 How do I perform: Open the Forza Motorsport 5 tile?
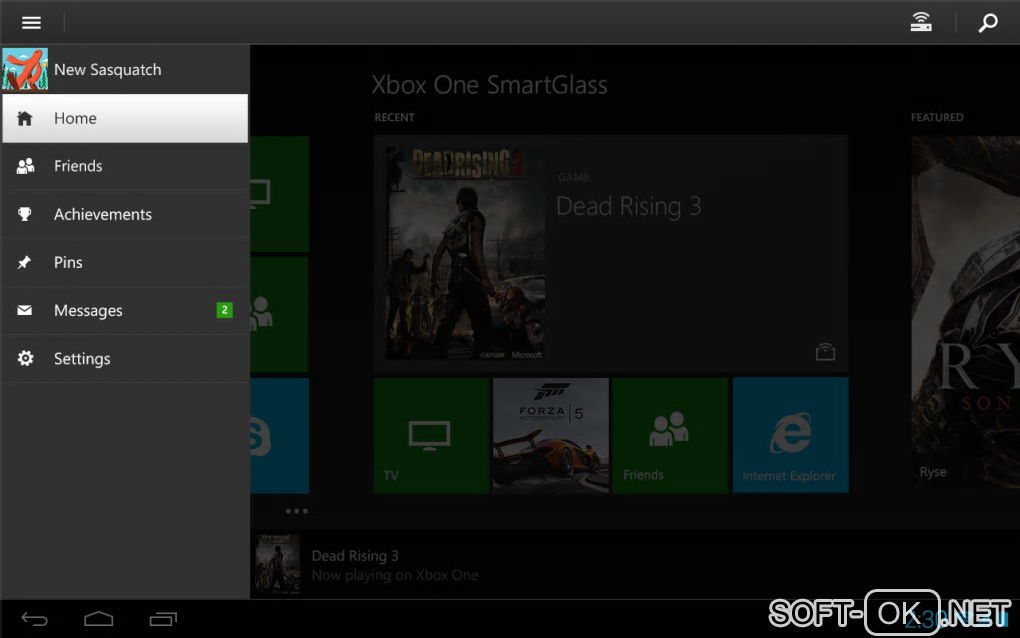[x=551, y=435]
